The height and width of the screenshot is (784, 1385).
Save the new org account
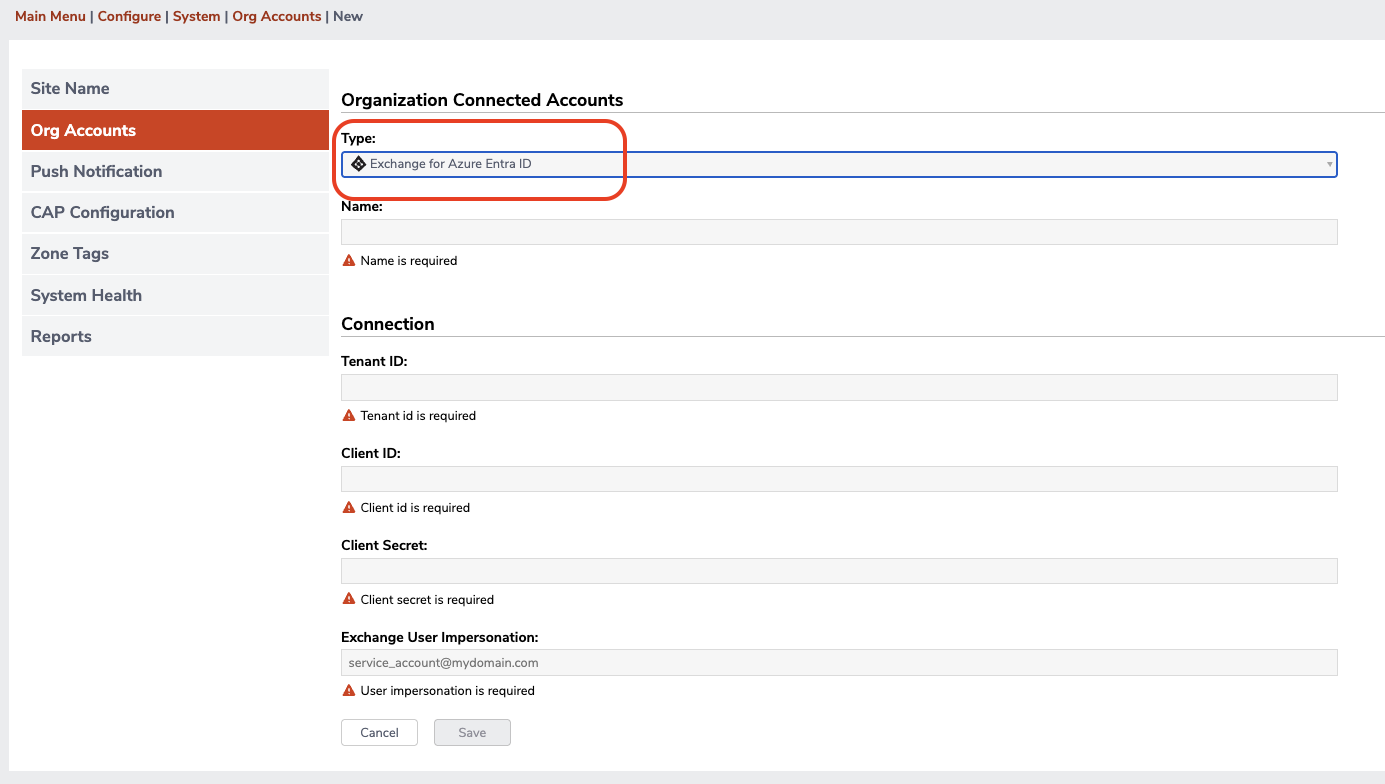click(472, 732)
